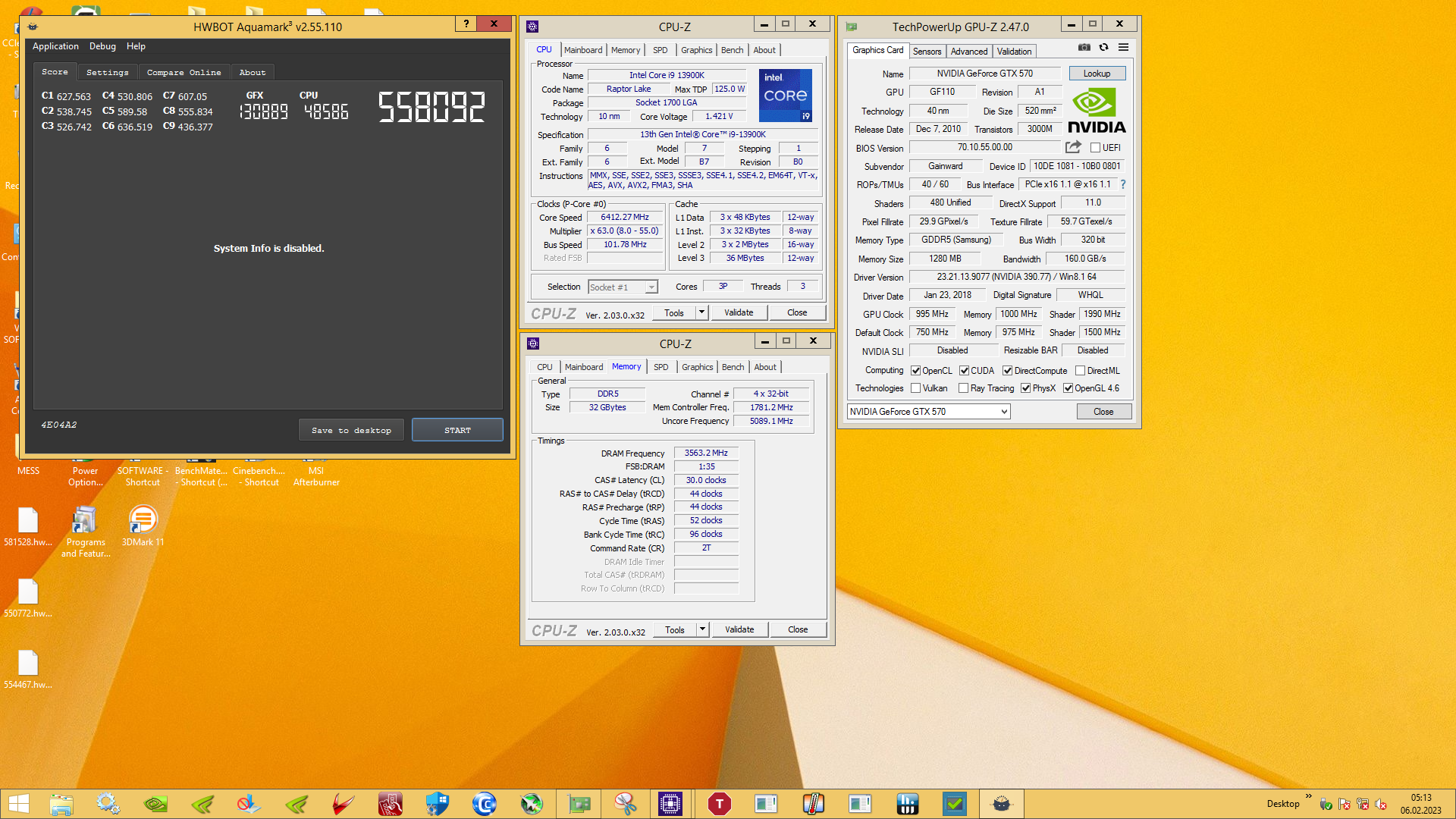Click the lower CPU-Z window's title bar icon

coord(533,344)
